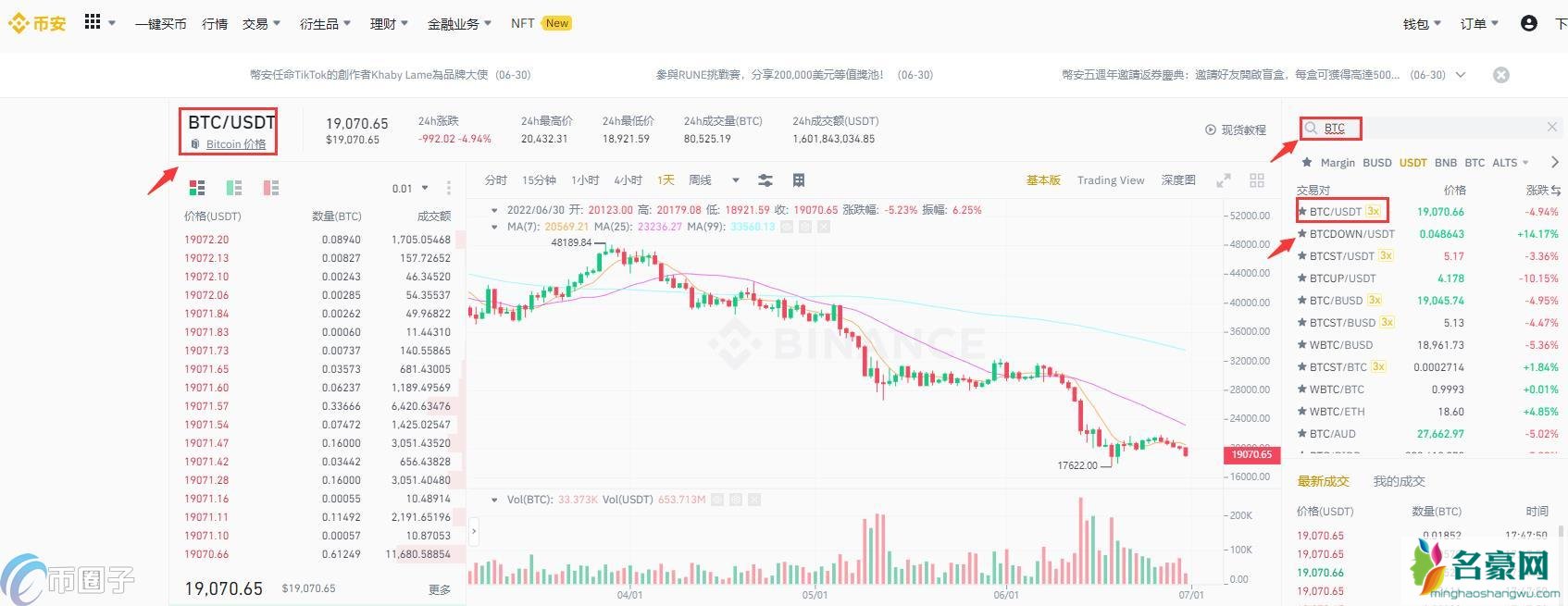Click the spot tutorial play icon
Screen dimensions: 1568x606
[1211, 130]
